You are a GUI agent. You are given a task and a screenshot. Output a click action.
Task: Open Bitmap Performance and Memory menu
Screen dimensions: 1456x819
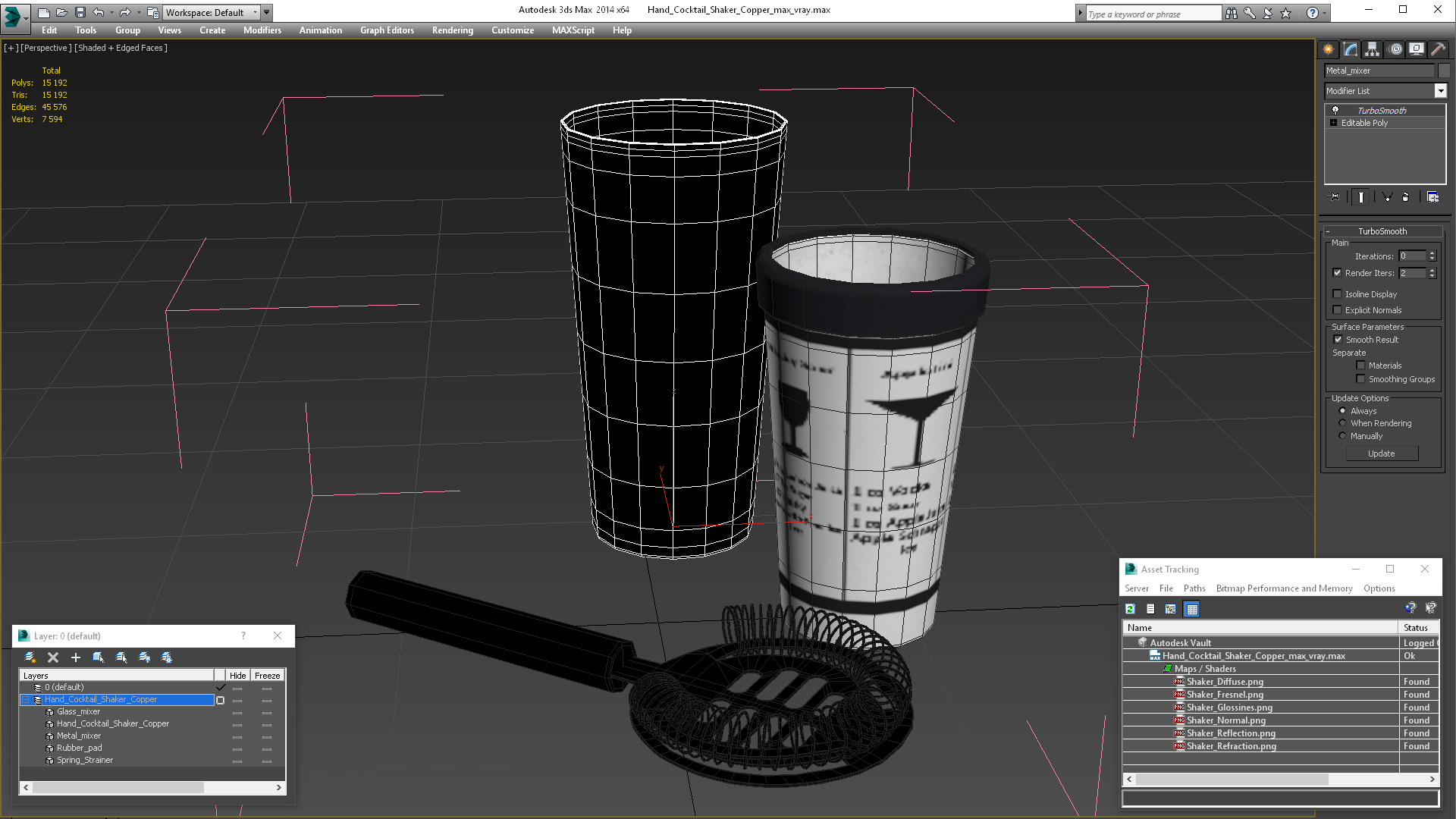[x=1284, y=588]
